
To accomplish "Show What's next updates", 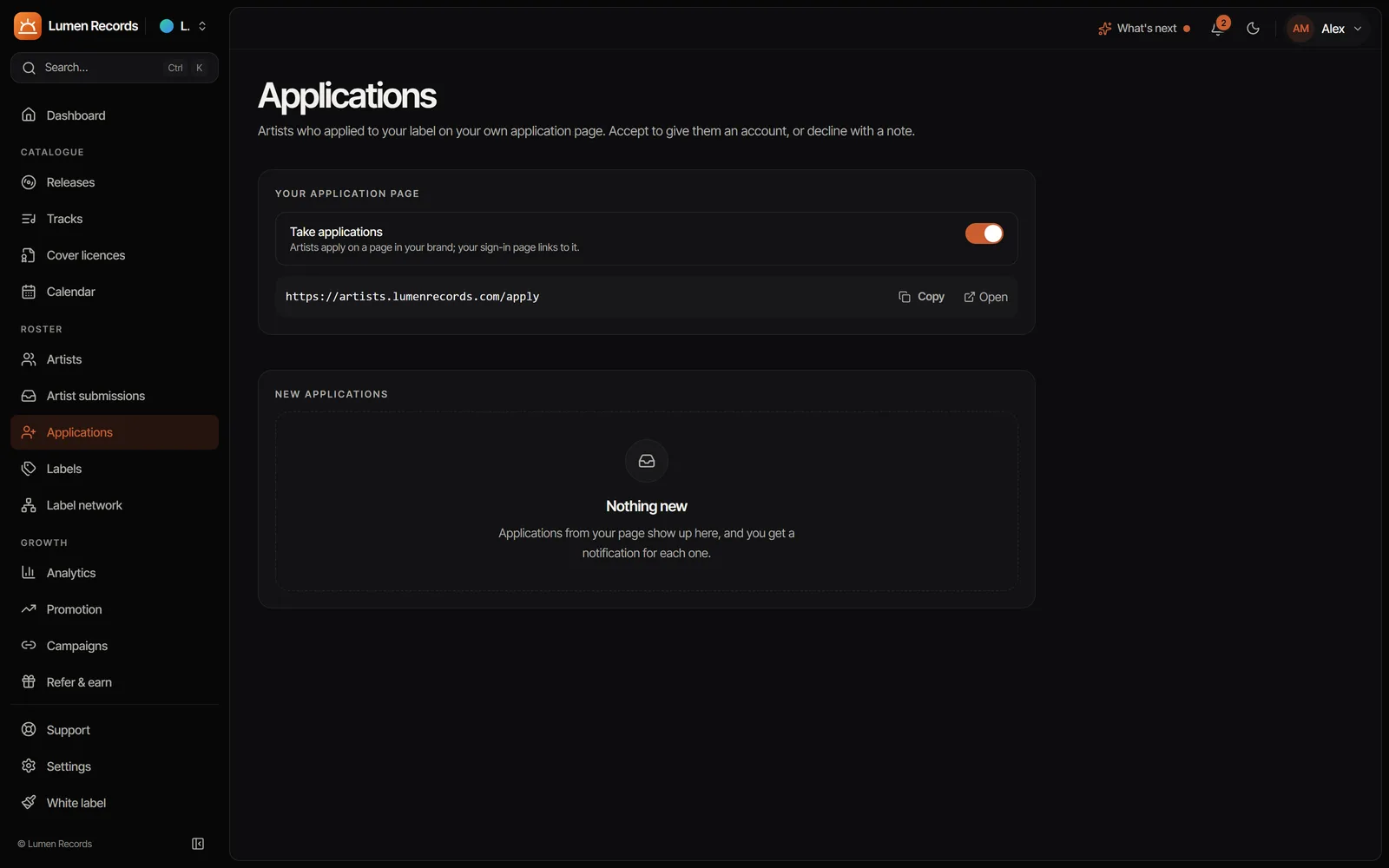I will pyautogui.click(x=1144, y=29).
